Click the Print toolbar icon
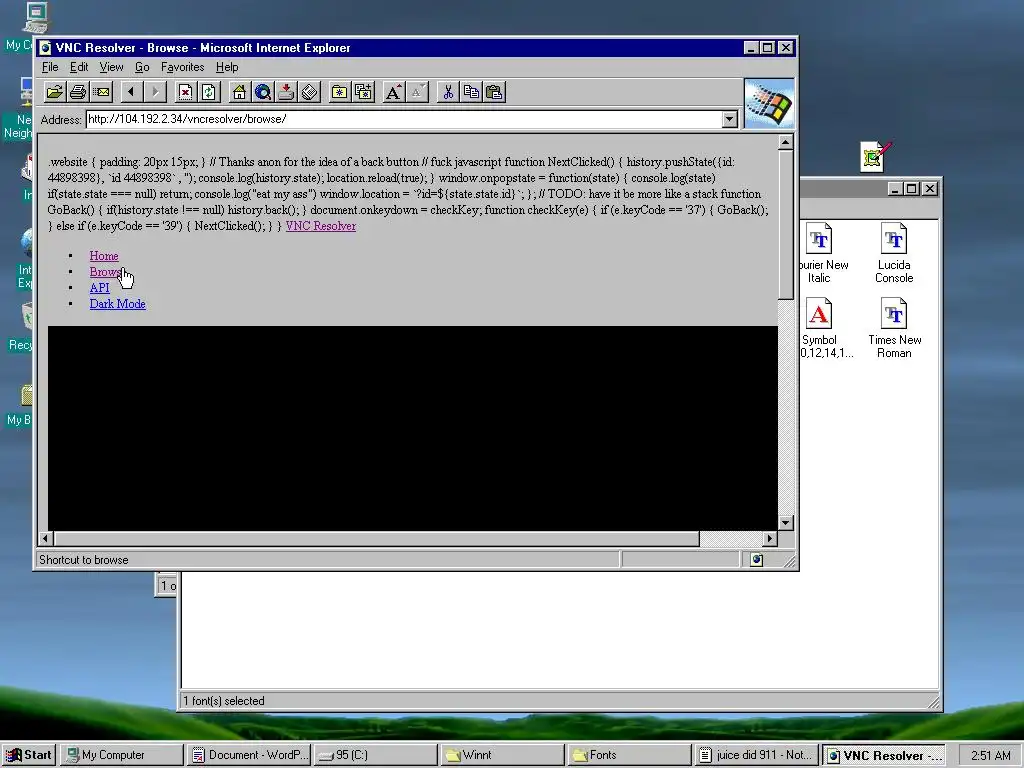Viewport: 1024px width, 768px height. pos(78,92)
